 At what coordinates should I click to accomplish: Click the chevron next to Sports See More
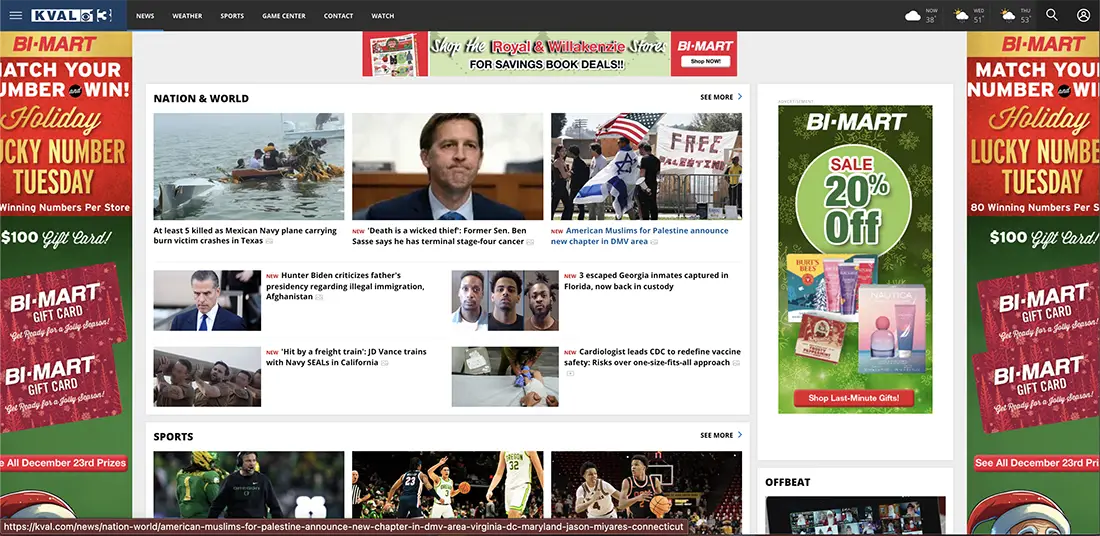(x=739, y=435)
